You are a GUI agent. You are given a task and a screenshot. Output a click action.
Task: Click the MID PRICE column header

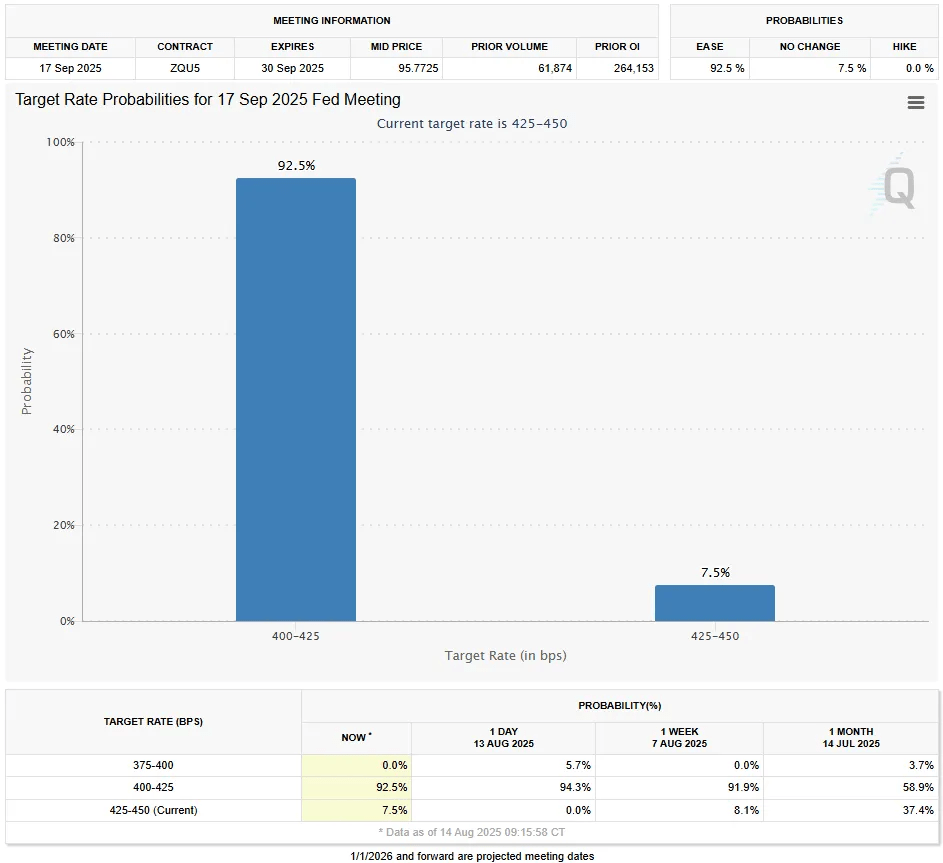396,46
